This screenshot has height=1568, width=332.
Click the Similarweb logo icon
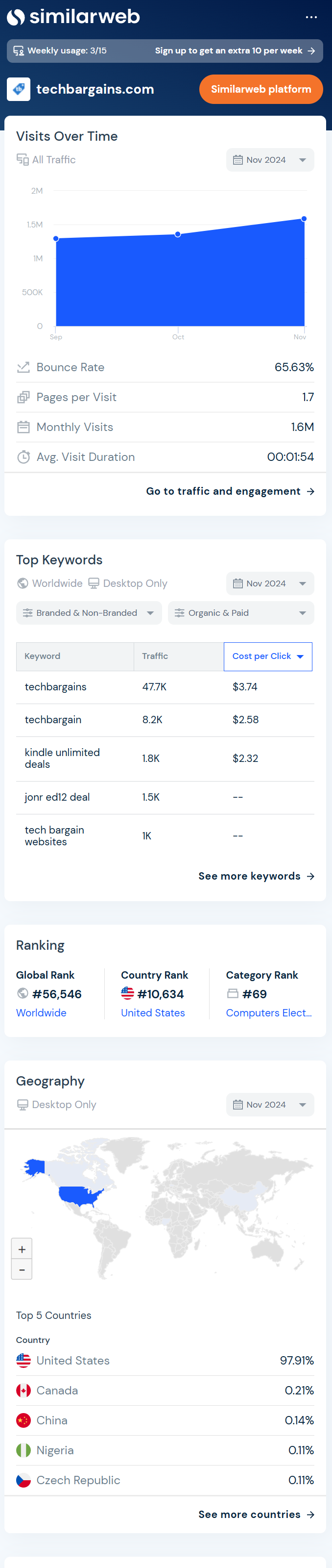click(16, 17)
